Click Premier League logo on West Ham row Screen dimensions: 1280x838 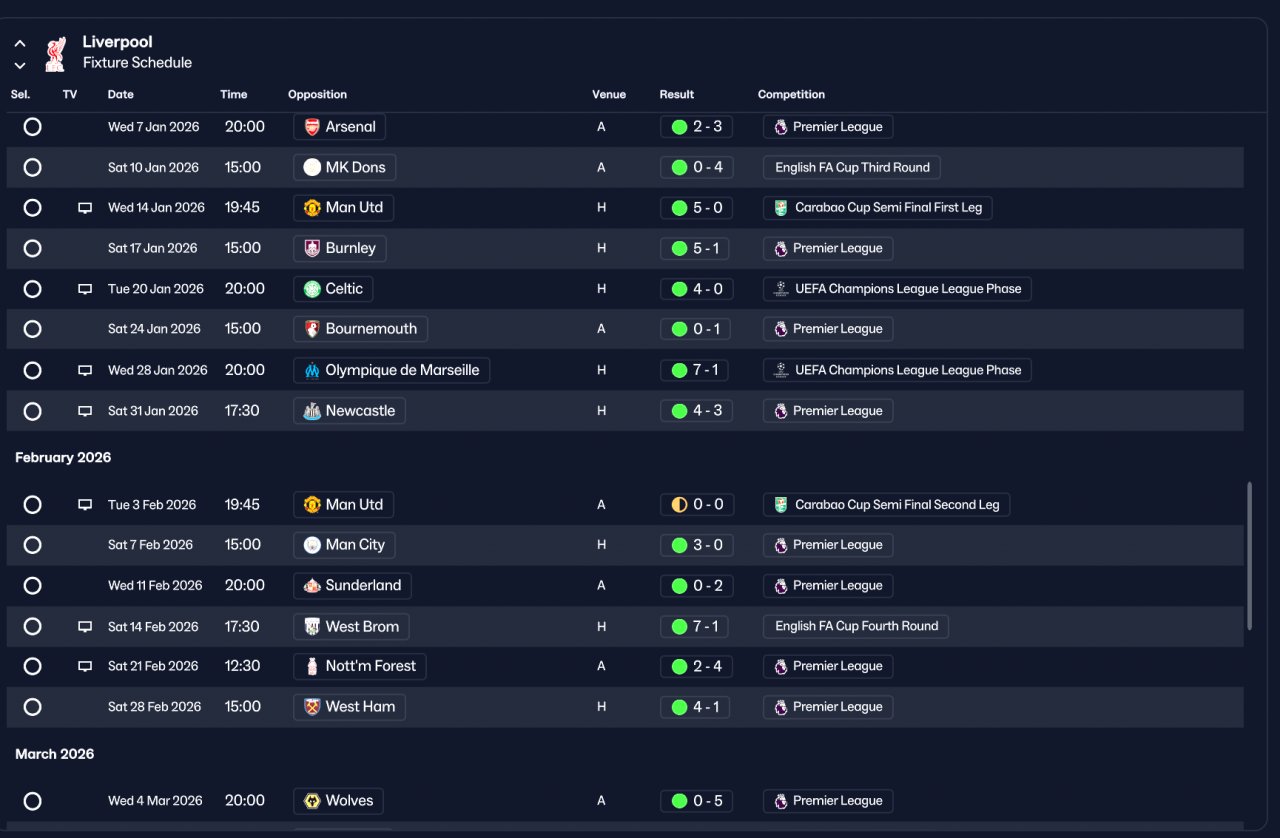[x=781, y=707]
